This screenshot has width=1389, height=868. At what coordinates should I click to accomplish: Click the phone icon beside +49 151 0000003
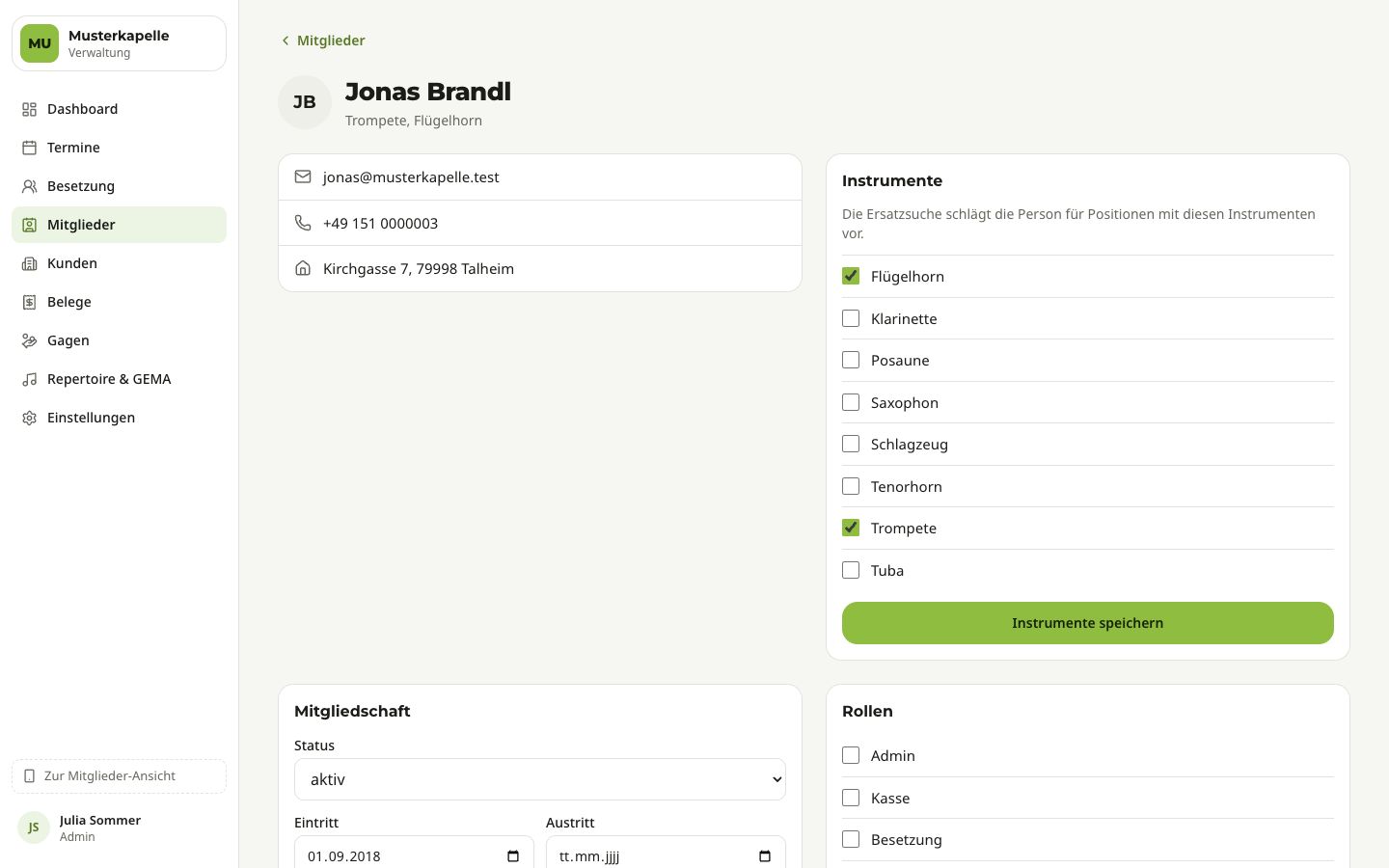tap(303, 223)
